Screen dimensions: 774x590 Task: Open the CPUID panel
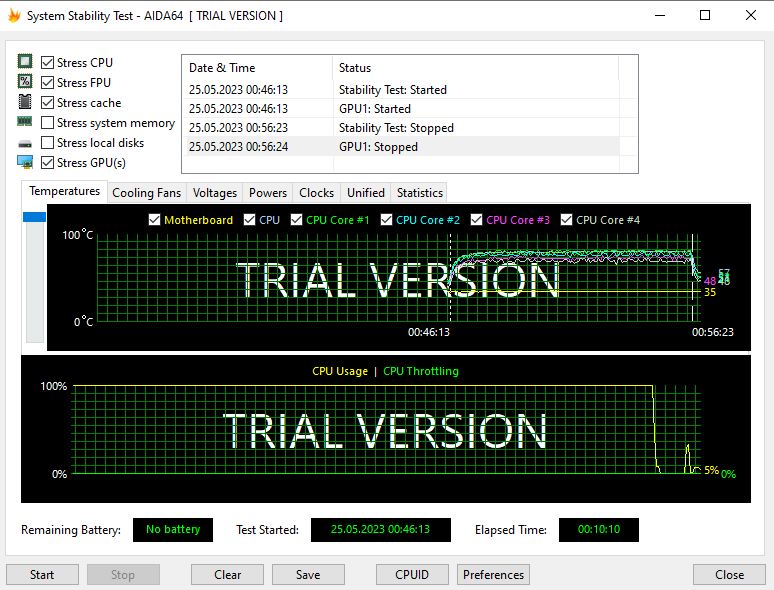click(x=412, y=575)
